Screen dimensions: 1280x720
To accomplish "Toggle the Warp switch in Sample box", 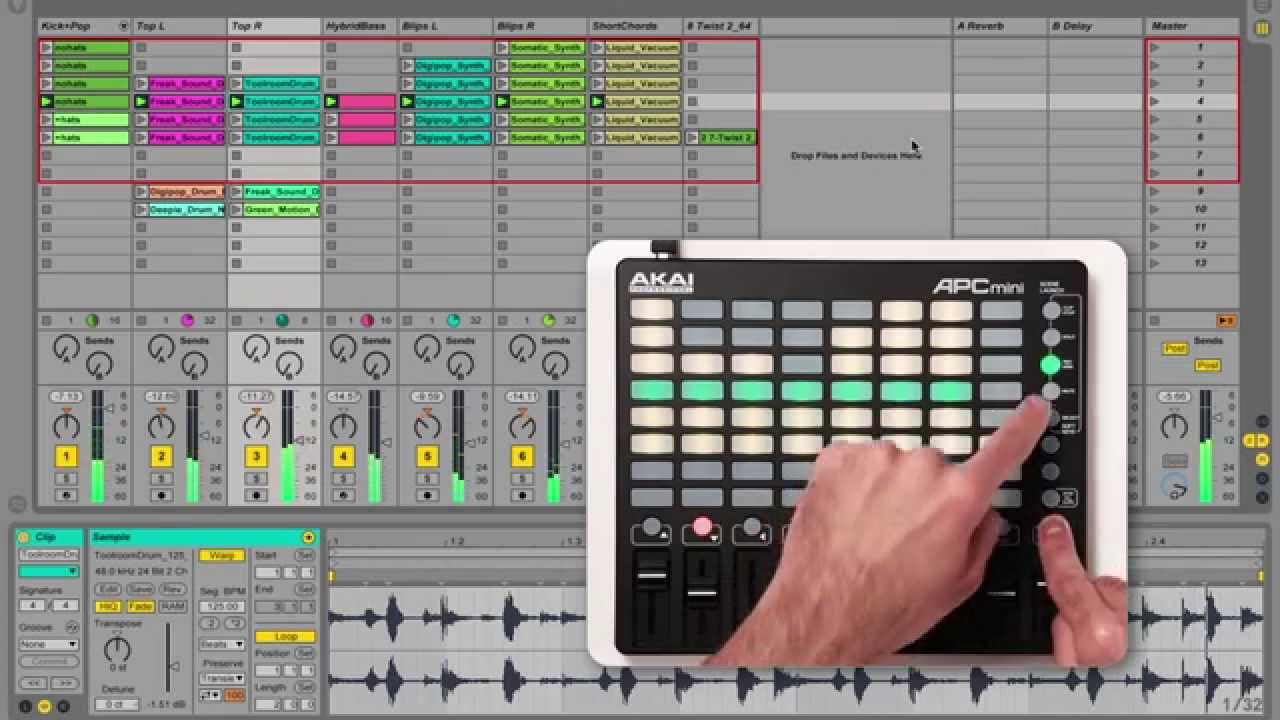I will pyautogui.click(x=221, y=555).
